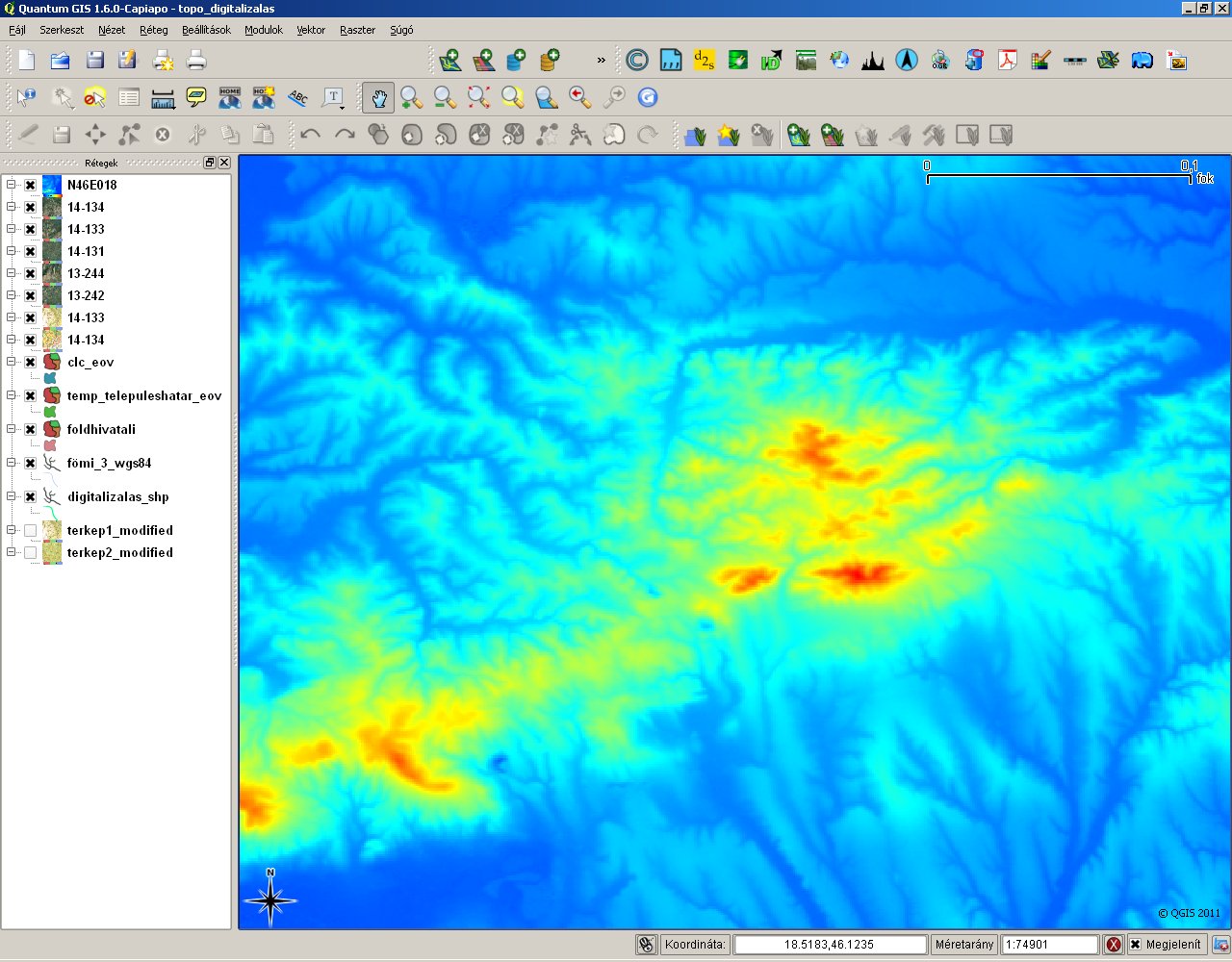This screenshot has height=962, width=1232.
Task: Collapse the foldhivatali layer legend
Action: (12, 429)
